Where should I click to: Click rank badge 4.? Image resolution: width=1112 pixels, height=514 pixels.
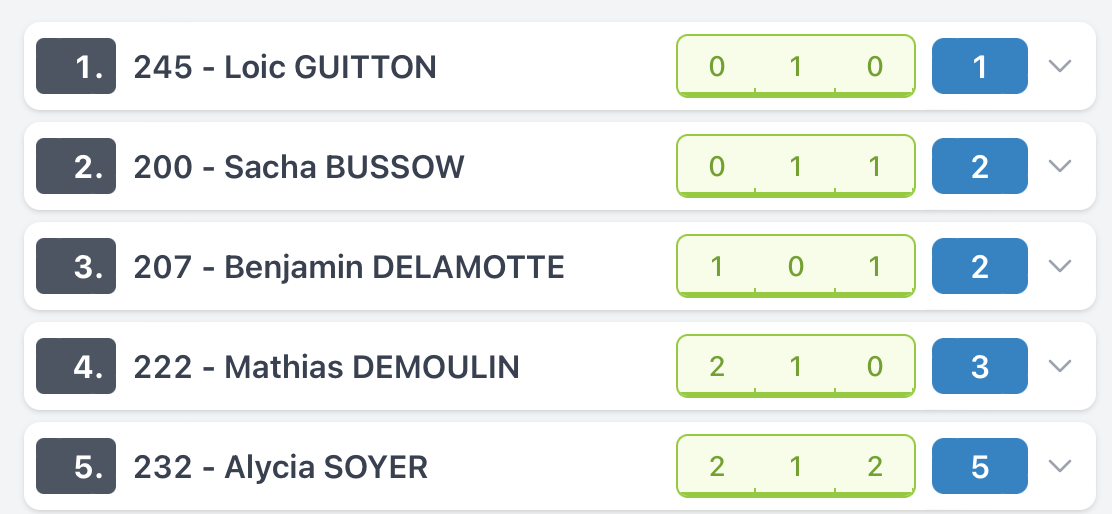point(76,366)
